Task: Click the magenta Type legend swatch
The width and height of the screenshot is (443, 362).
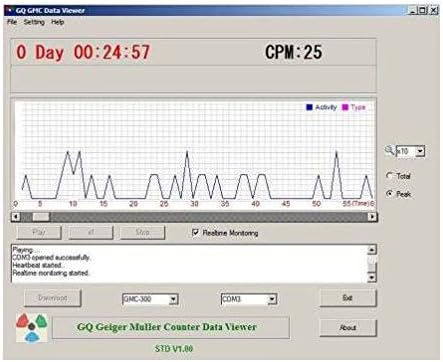Action: pyautogui.click(x=345, y=107)
